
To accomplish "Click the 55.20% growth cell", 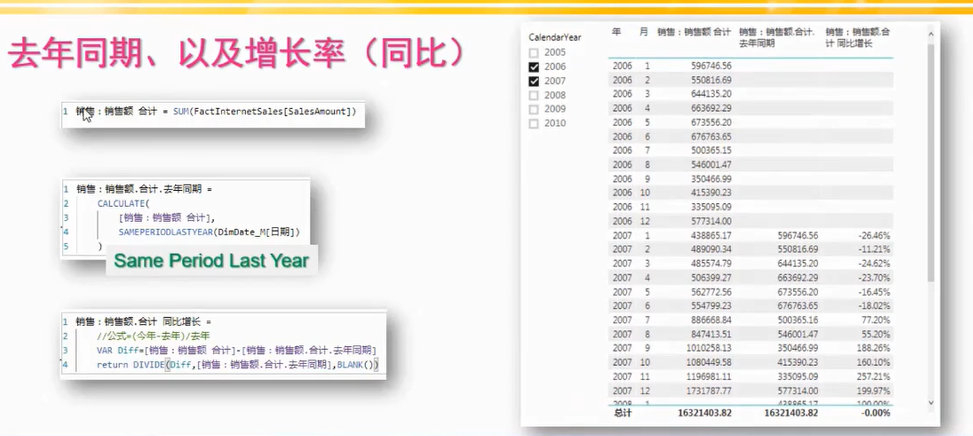I will click(x=876, y=334).
